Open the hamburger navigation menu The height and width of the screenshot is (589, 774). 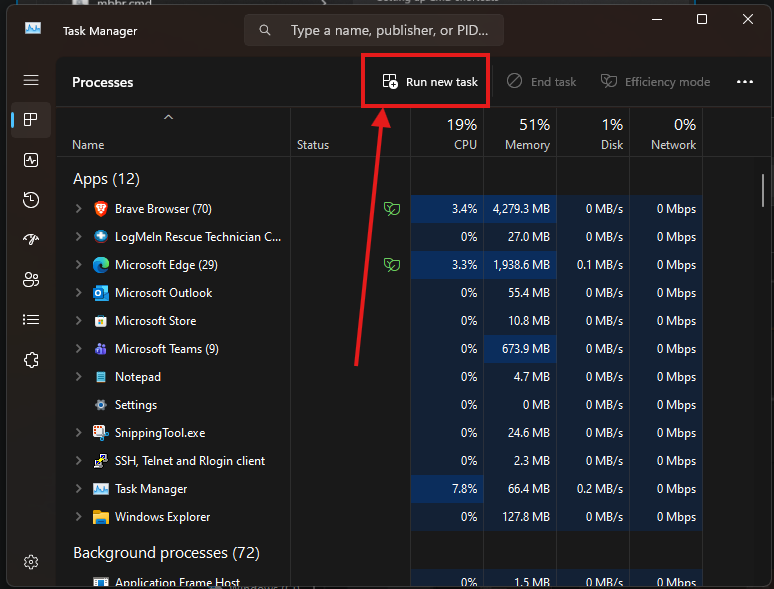[31, 80]
